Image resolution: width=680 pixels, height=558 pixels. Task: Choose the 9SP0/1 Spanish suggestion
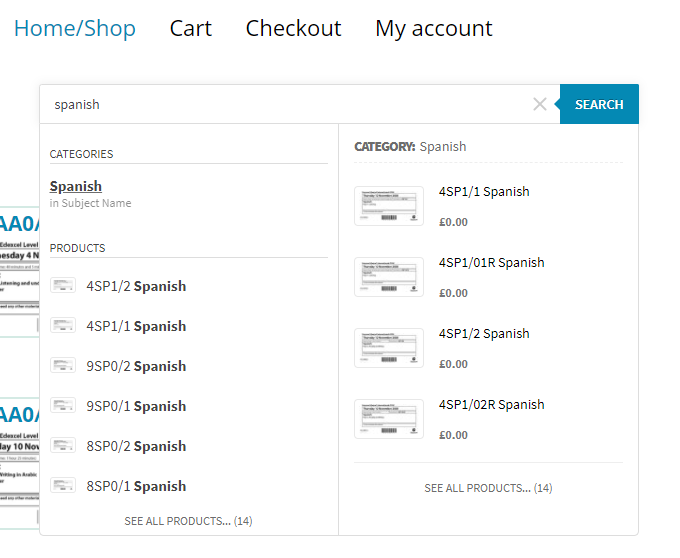[x=136, y=406]
